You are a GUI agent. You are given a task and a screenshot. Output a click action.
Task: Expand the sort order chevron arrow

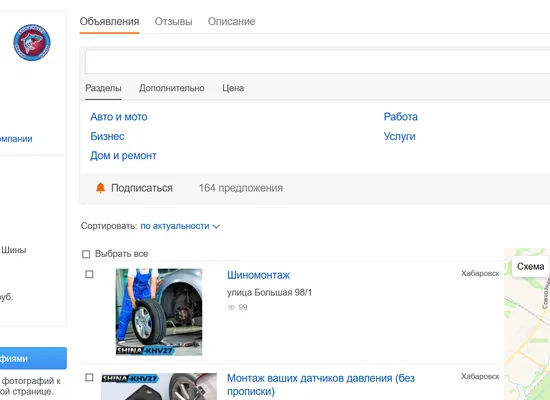216,227
